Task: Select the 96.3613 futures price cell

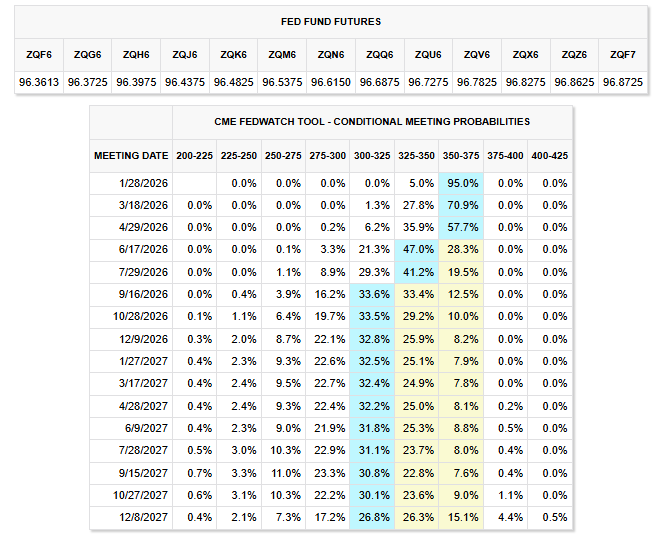Action: 39,80
